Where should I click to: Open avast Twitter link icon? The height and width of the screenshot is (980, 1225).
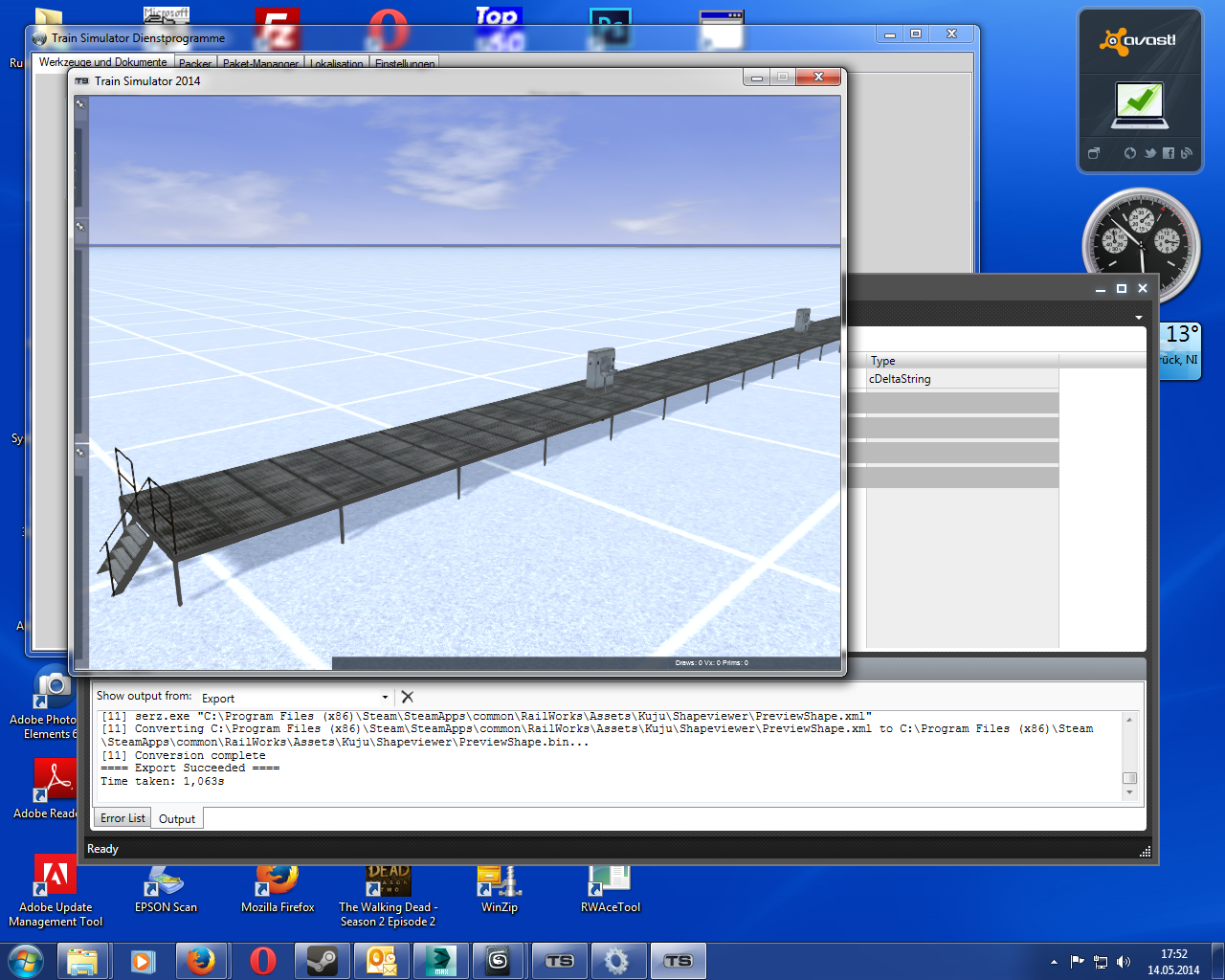pyautogui.click(x=1150, y=153)
